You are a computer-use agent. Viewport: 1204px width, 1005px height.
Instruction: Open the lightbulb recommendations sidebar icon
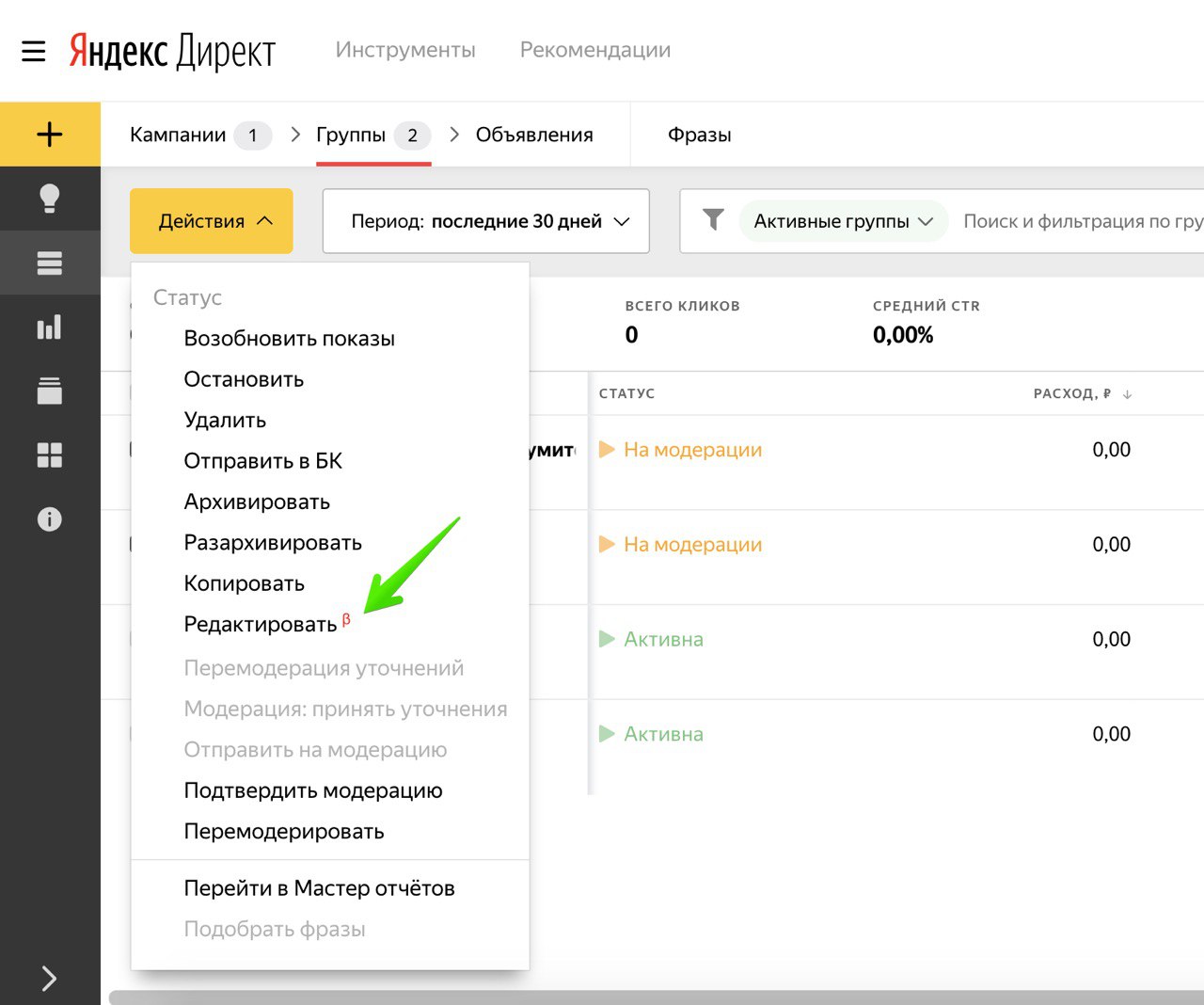(x=50, y=199)
